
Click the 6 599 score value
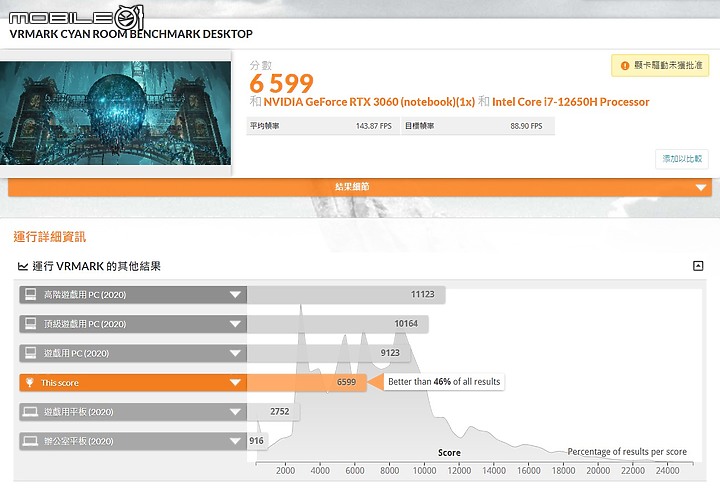click(281, 84)
